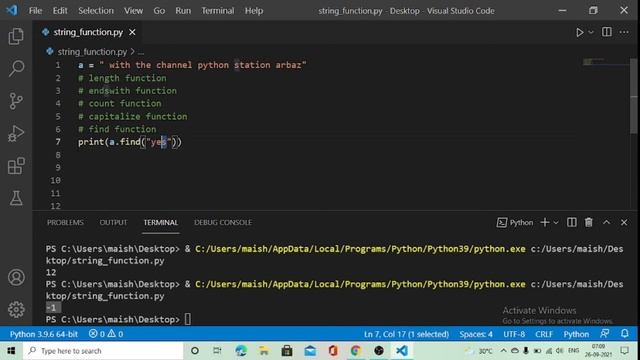Open the launch profile dropdown arrow
640x360 pixels.
point(556,223)
